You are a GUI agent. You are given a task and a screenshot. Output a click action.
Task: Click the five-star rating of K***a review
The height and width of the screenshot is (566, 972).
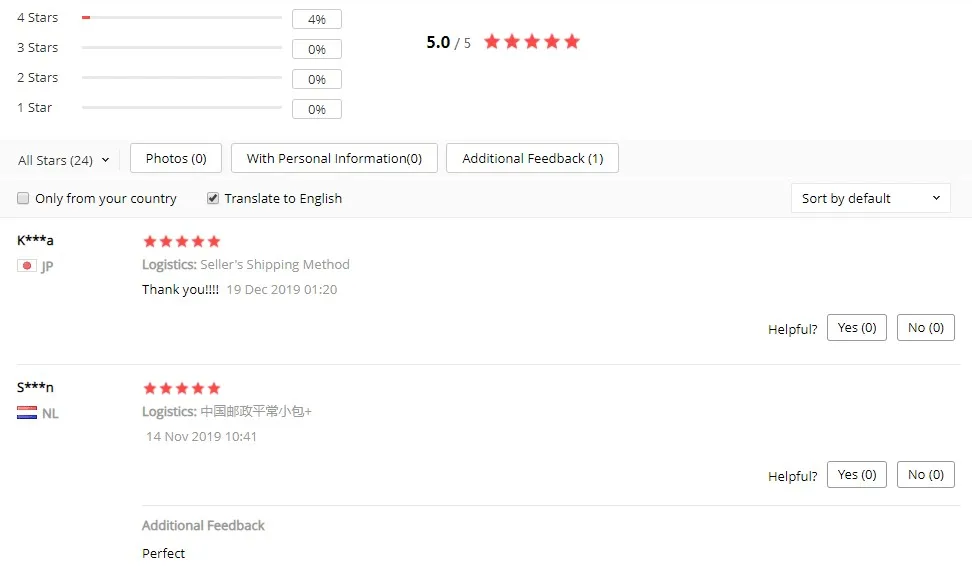[x=182, y=241]
